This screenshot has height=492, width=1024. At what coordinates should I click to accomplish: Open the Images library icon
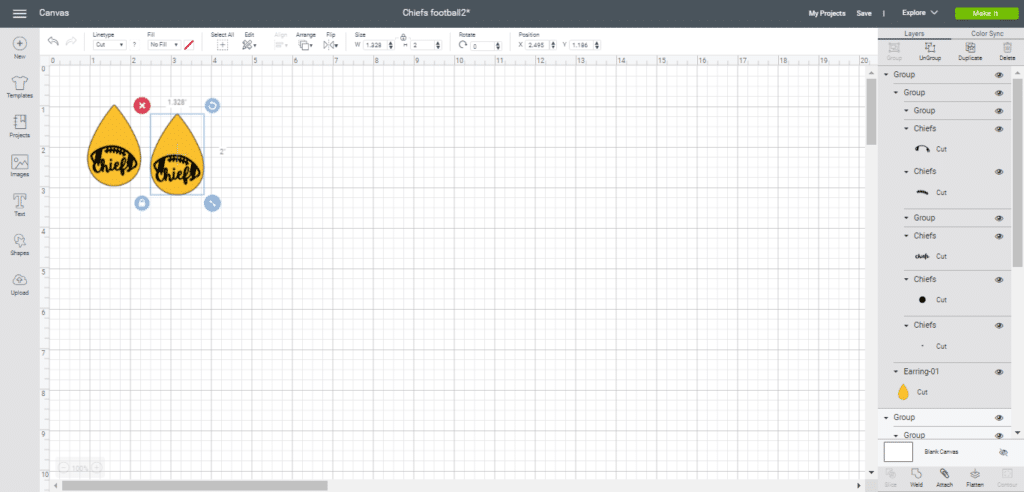pos(19,163)
